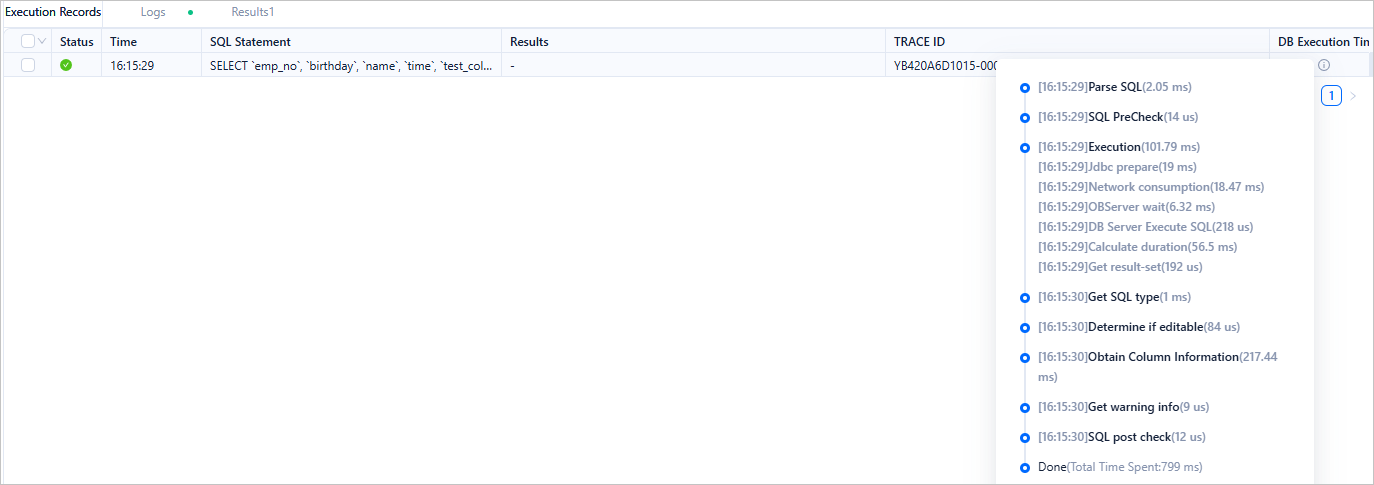This screenshot has height=485, width=1374.
Task: Tick the select-all checkbox in table header
Action: [27, 42]
